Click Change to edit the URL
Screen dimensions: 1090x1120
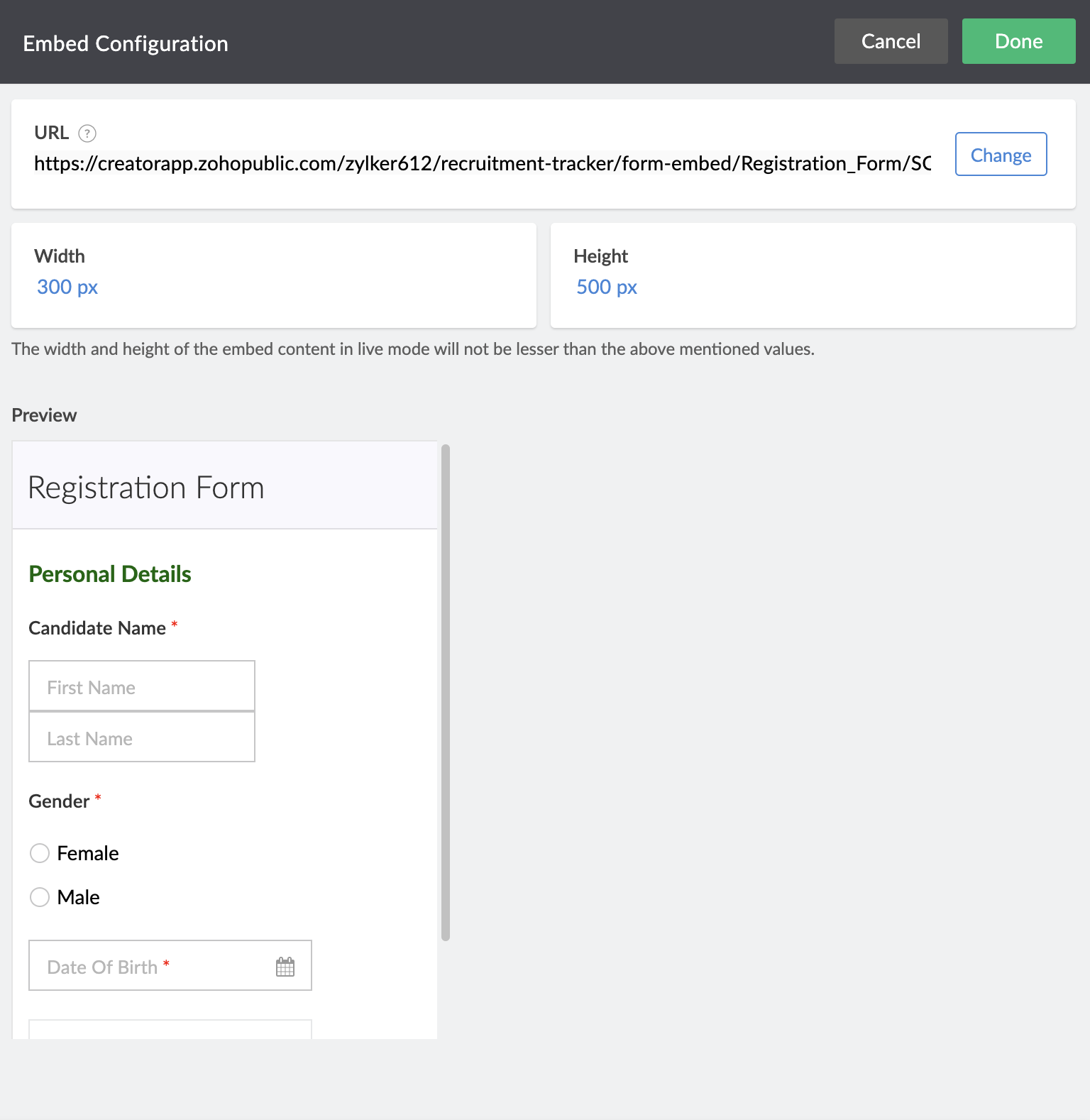click(1001, 155)
